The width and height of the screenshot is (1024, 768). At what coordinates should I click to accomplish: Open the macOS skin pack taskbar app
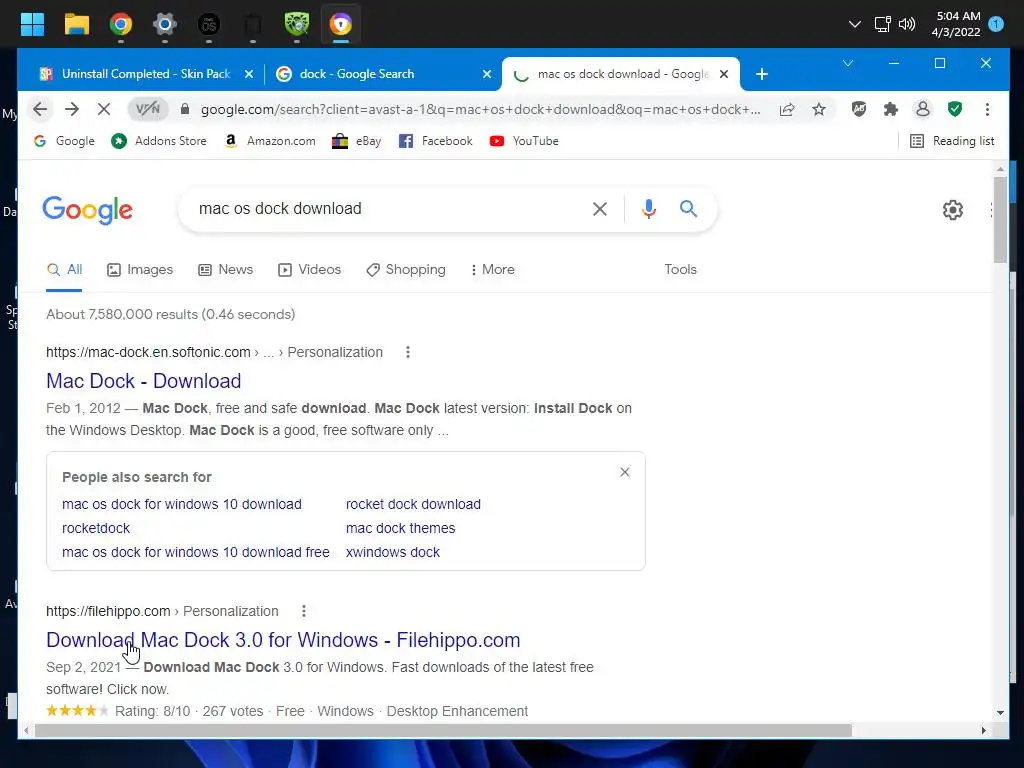208,25
